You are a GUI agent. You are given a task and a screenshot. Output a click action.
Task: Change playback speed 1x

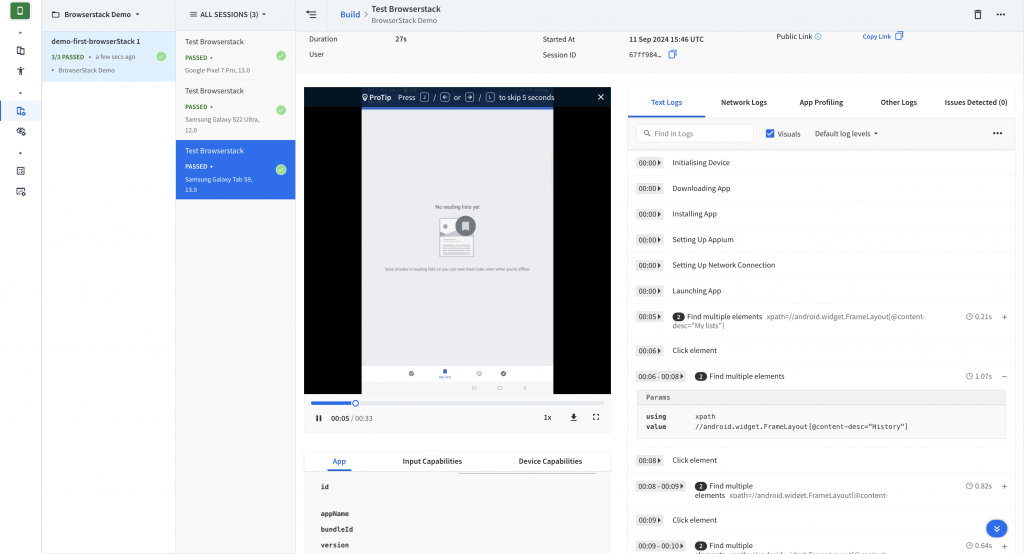tap(547, 417)
